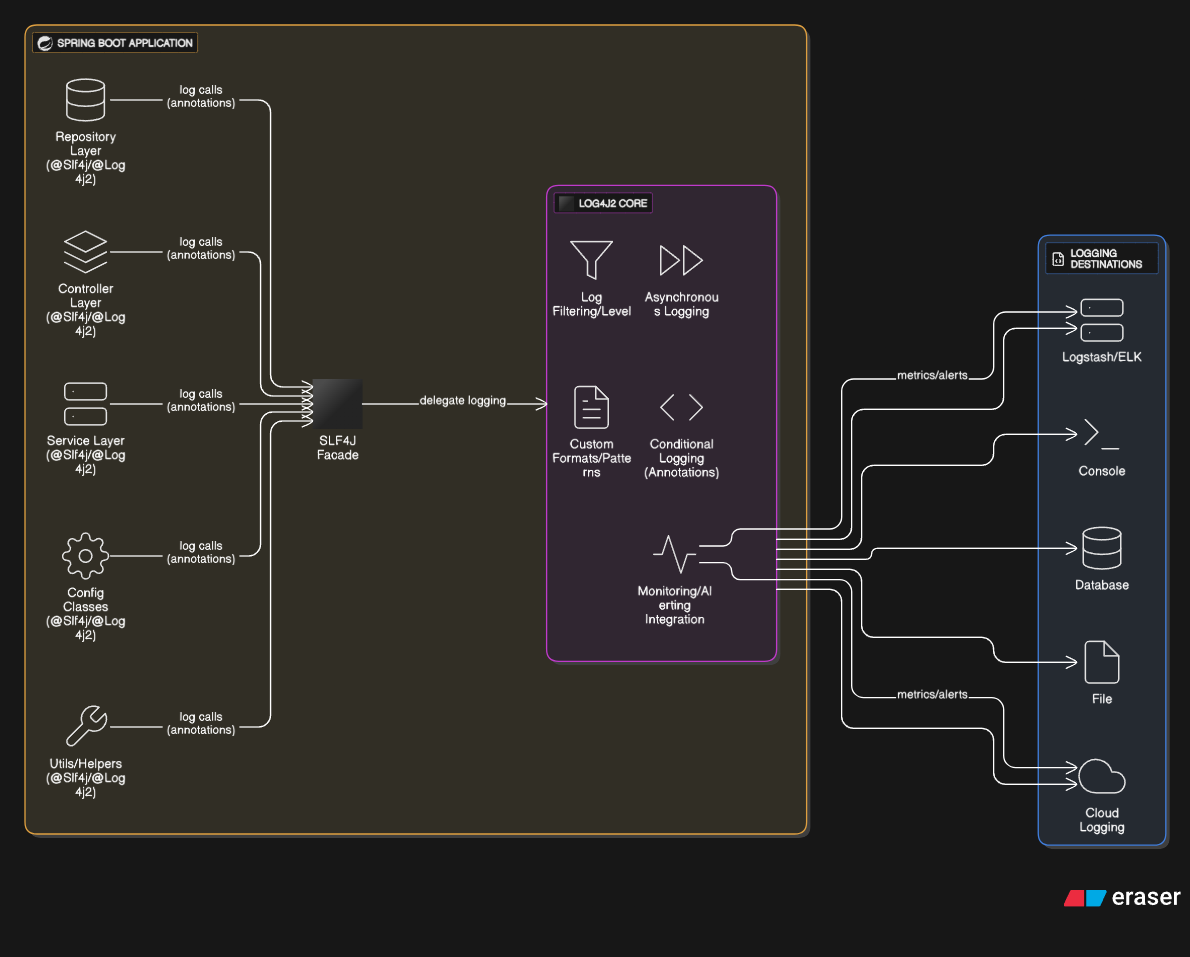Image resolution: width=1190 pixels, height=957 pixels.
Task: Click the File destination icon
Action: (x=1101, y=662)
